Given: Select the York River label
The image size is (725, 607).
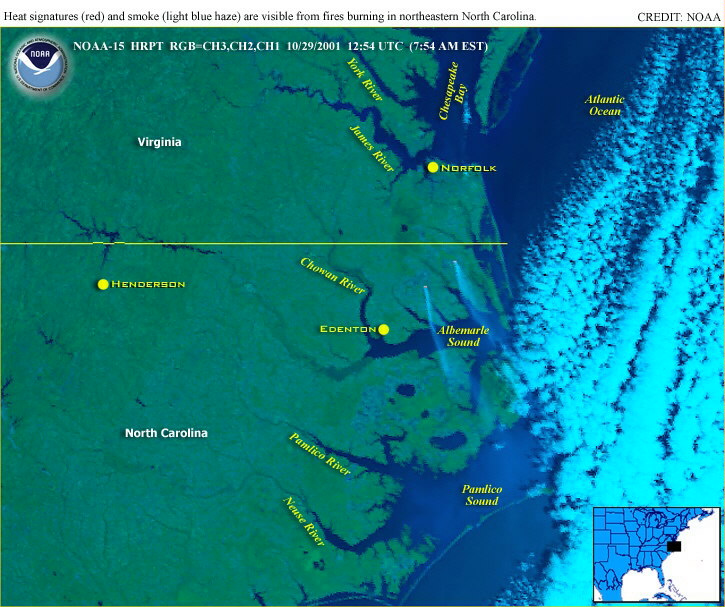Looking at the screenshot, I should click(x=364, y=81).
